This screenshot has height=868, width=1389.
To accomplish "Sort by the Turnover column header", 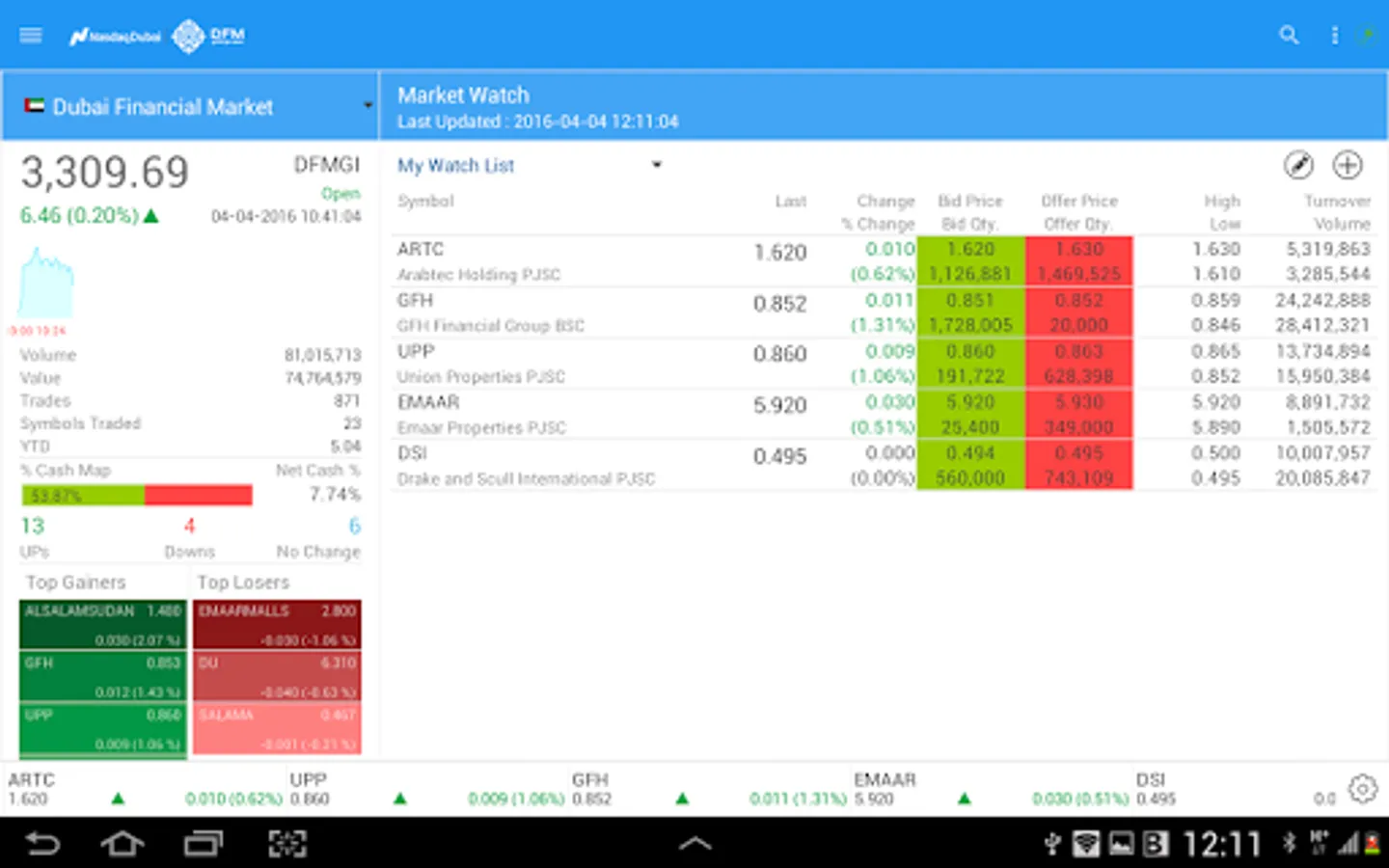I will point(1337,202).
